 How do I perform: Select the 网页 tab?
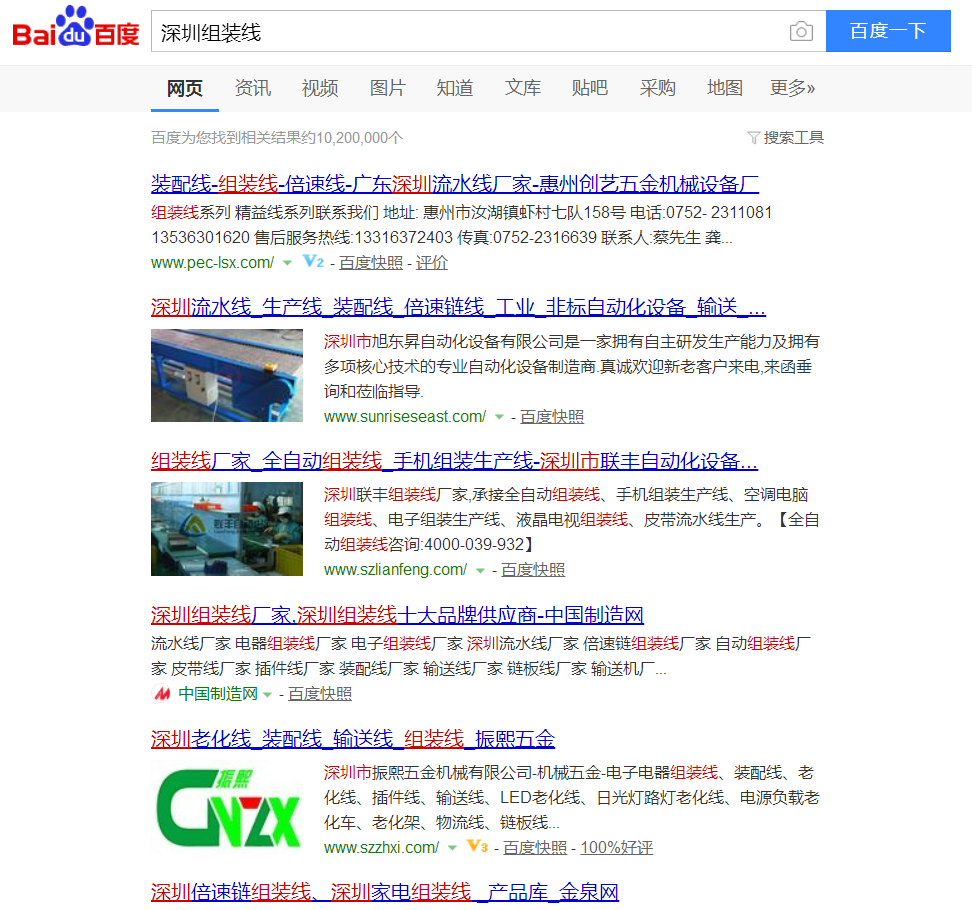185,88
